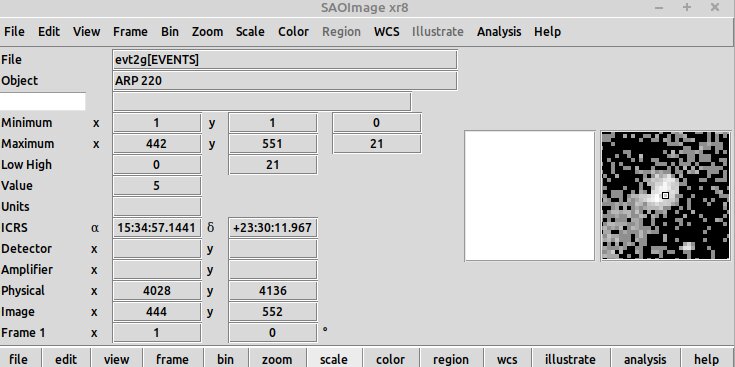Click the magnifier thumbnail of ARP 220
Image resolution: width=735 pixels, height=367 pixels.
666,195
